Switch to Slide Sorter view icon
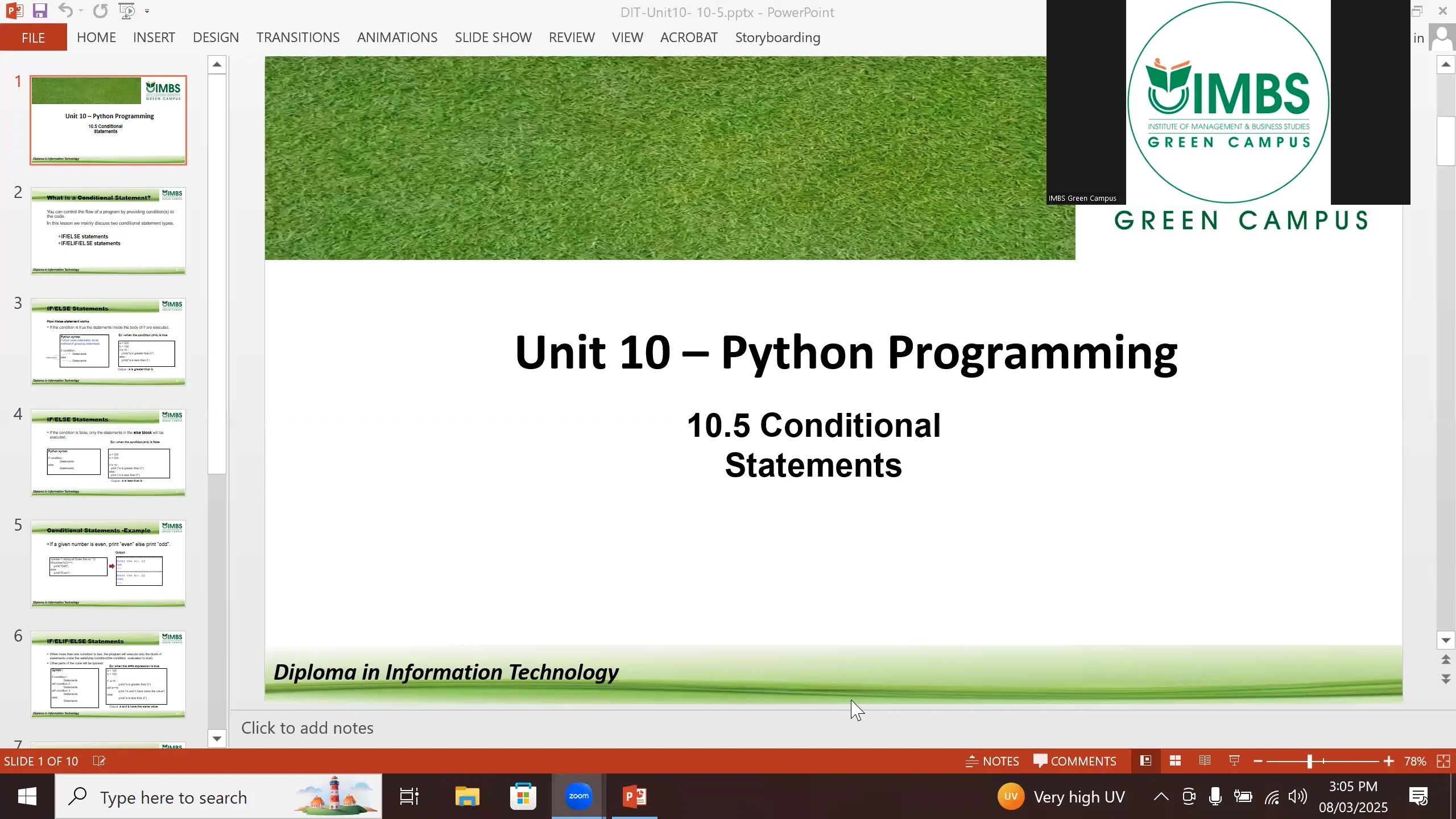This screenshot has height=819, width=1456. (1175, 761)
